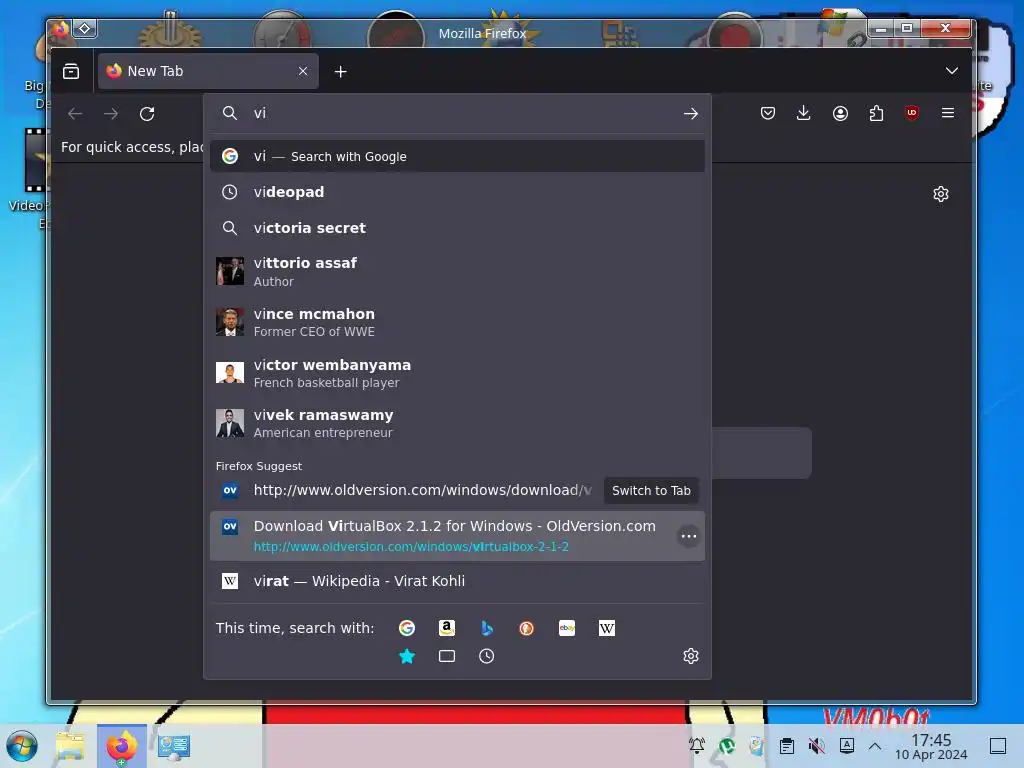Select vittorio assaf Author suggestion
Viewport: 1024px width, 768px height.
[x=457, y=272]
